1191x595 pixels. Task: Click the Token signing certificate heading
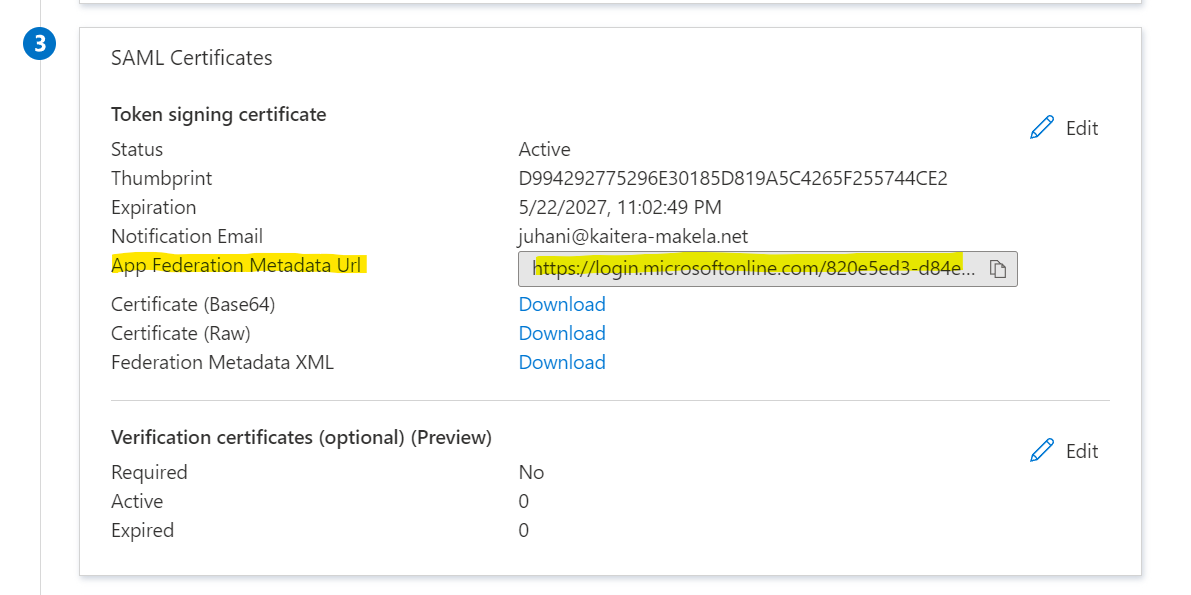click(x=219, y=115)
